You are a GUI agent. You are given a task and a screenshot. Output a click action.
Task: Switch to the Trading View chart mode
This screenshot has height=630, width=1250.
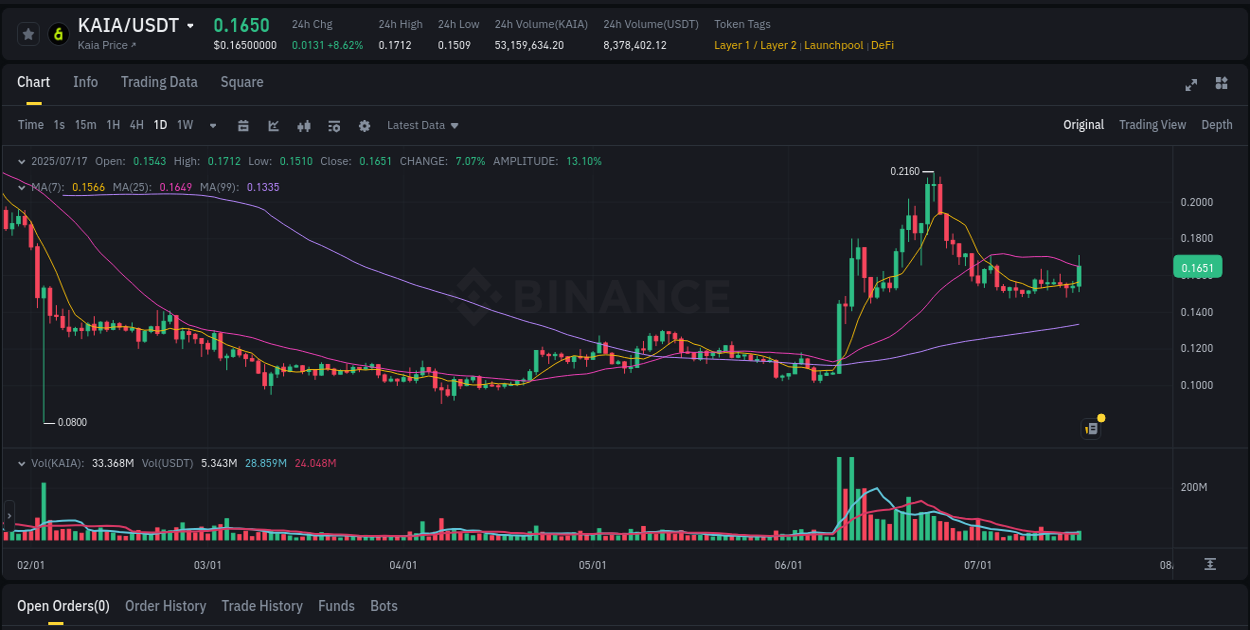[x=1152, y=124]
